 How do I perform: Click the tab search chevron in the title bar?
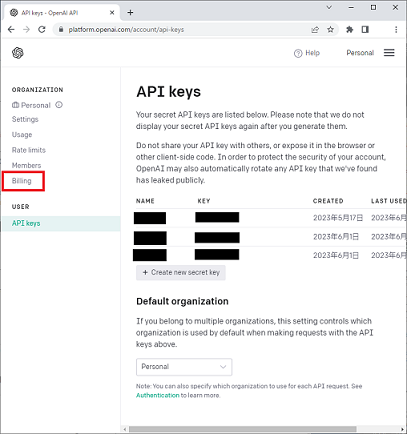(x=329, y=7)
